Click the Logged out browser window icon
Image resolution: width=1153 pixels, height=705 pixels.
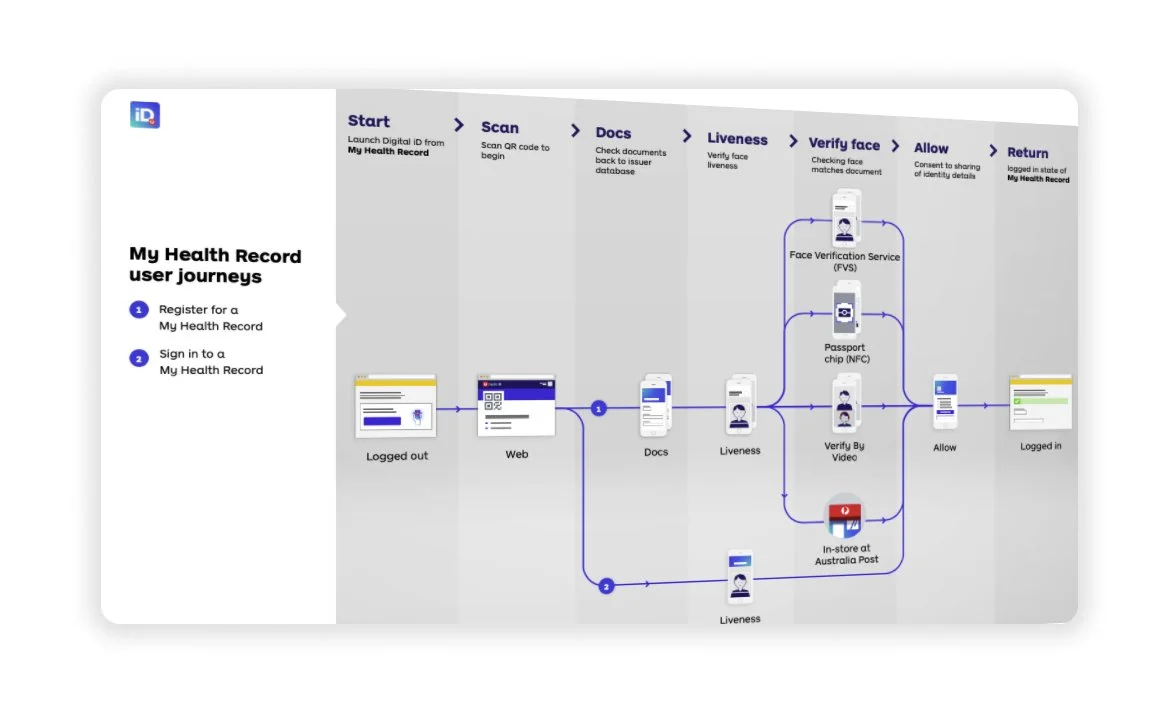pos(396,406)
